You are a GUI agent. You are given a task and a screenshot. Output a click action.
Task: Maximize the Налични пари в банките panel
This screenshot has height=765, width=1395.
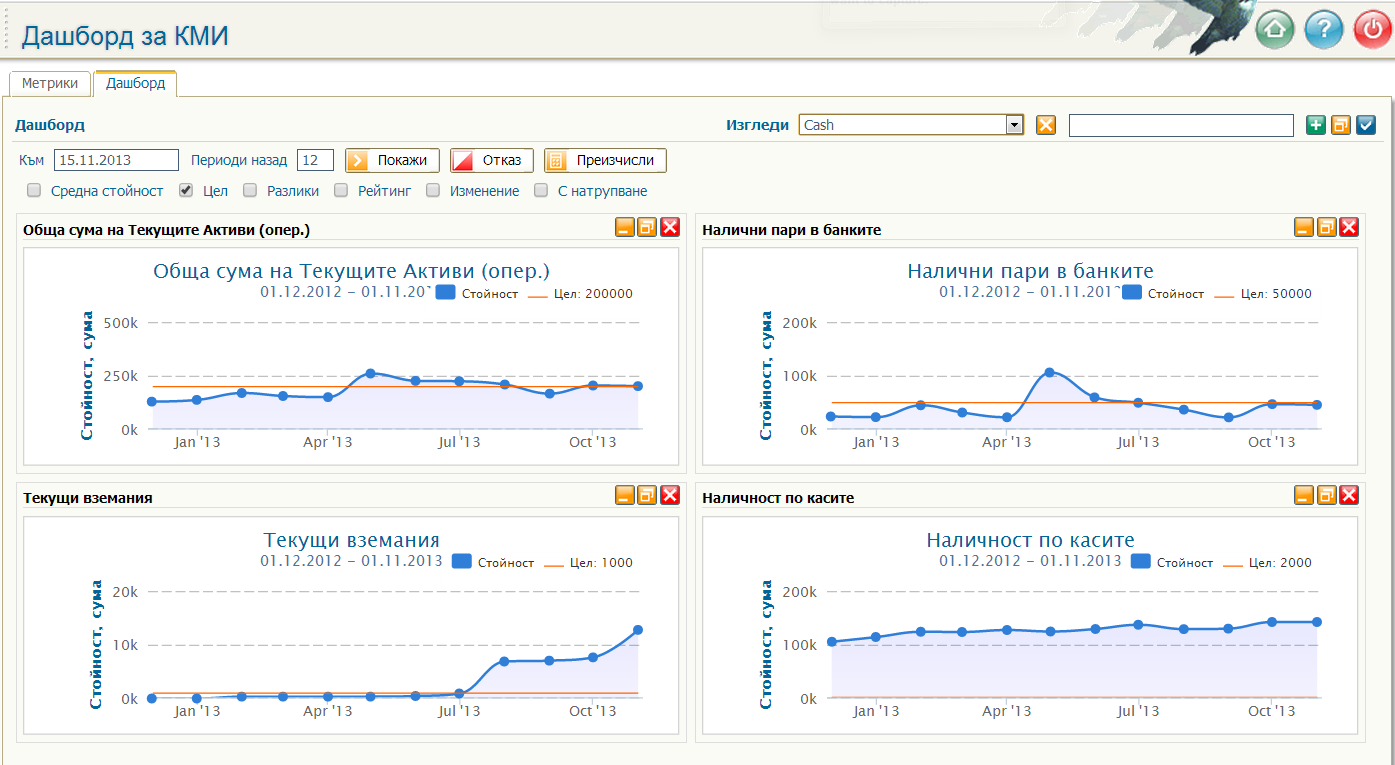[1326, 227]
